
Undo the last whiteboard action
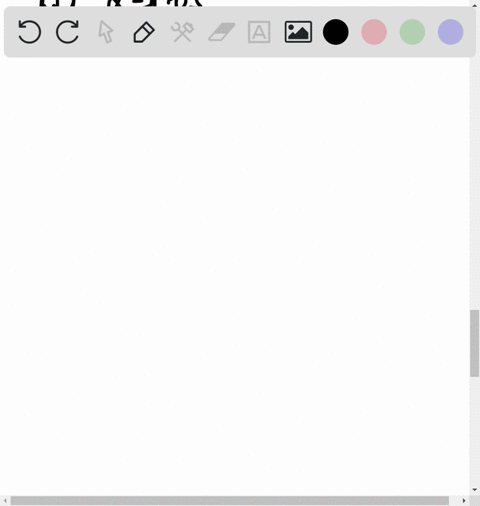pyautogui.click(x=29, y=32)
